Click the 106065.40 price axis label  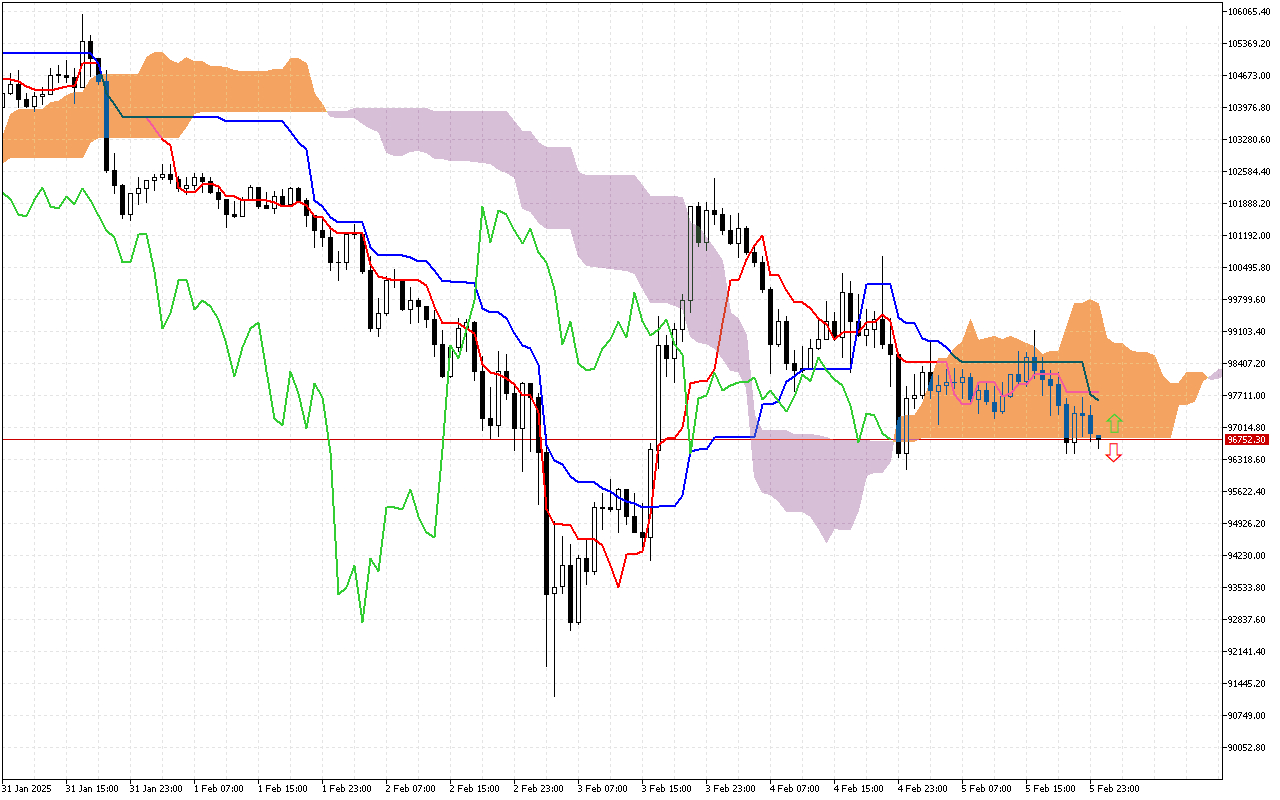(1250, 12)
